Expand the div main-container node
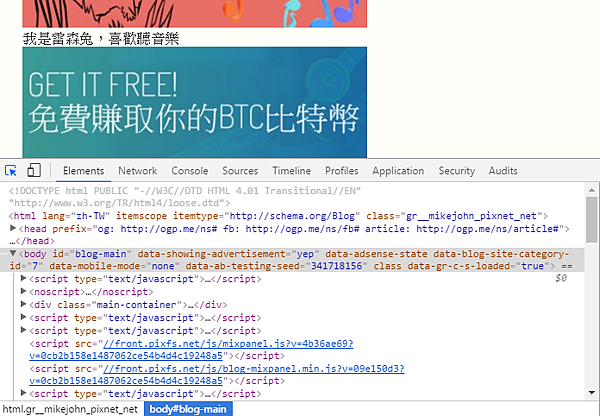The width and height of the screenshot is (600, 416). [23, 304]
